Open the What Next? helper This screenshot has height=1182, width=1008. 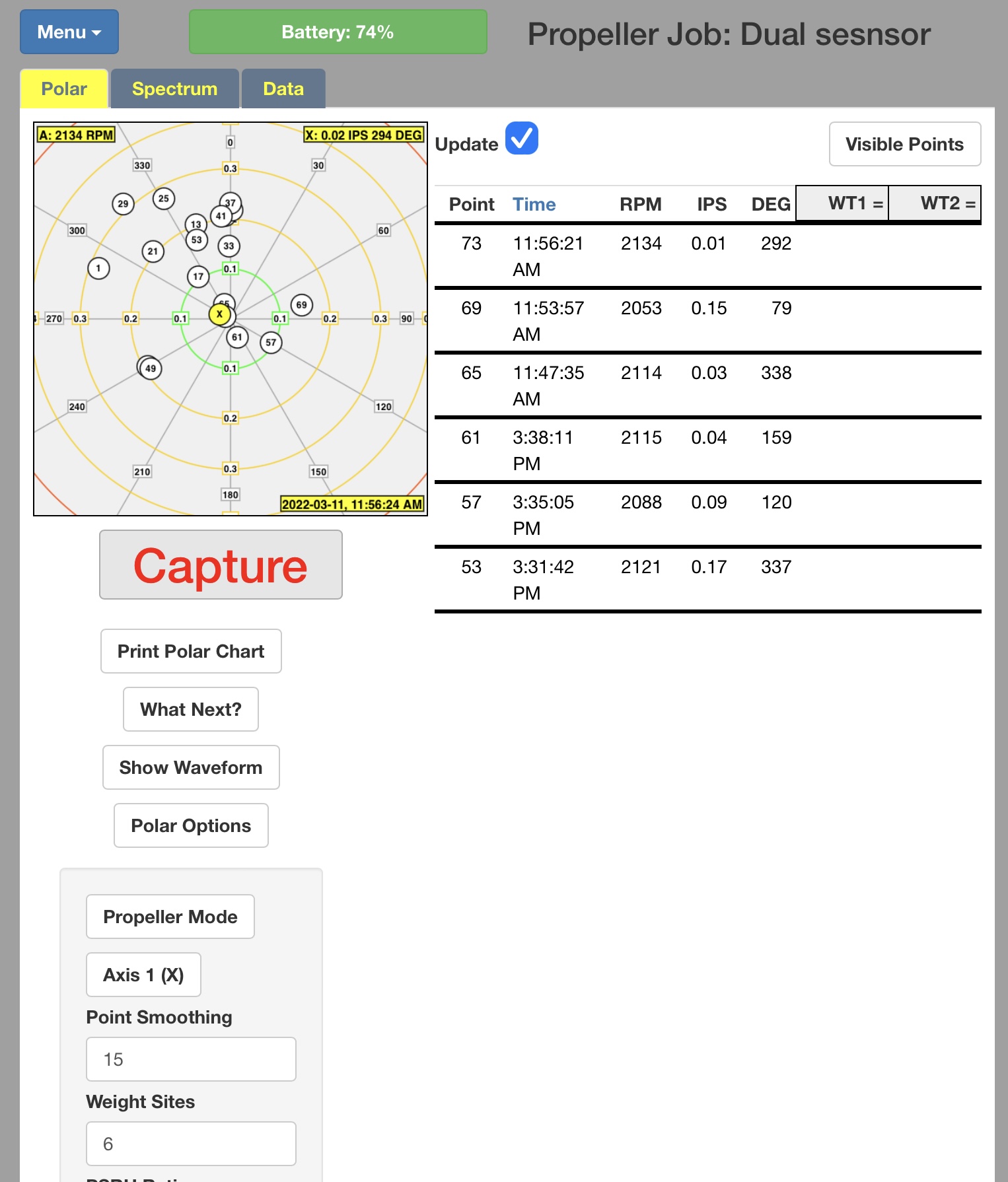click(x=191, y=709)
